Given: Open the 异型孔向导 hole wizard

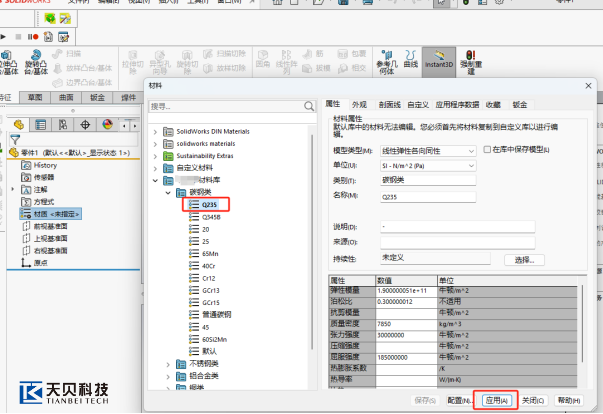Looking at the screenshot, I should point(160,62).
